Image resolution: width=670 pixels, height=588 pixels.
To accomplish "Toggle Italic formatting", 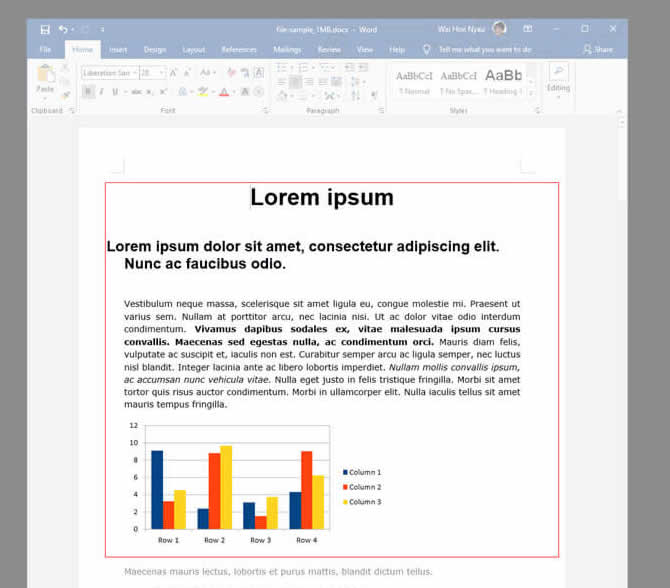I will (102, 91).
